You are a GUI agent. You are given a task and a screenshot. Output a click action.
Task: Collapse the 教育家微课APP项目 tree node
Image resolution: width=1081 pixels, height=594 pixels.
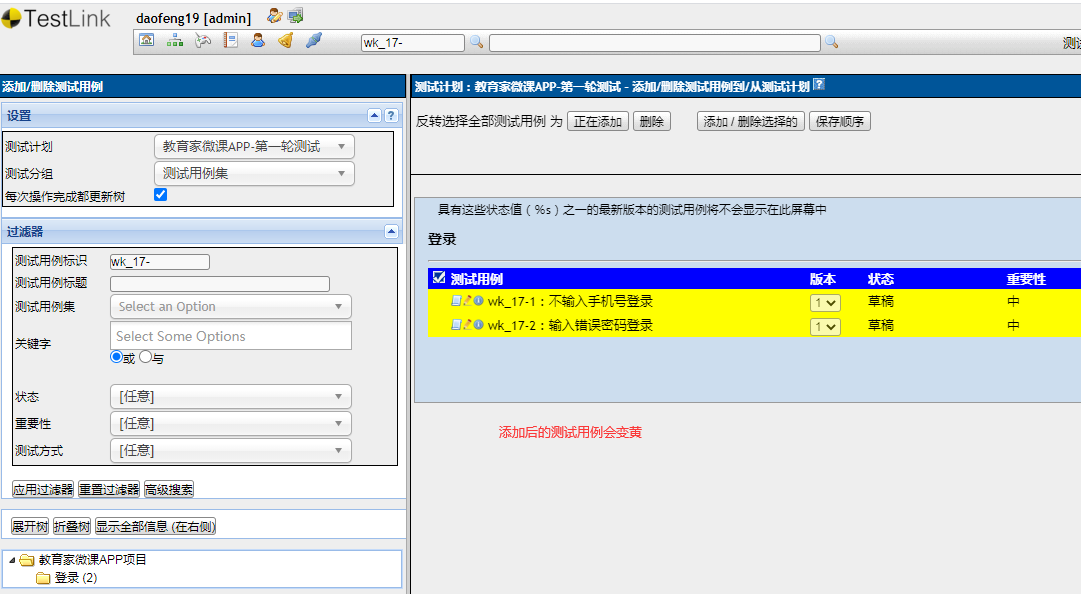[12, 560]
